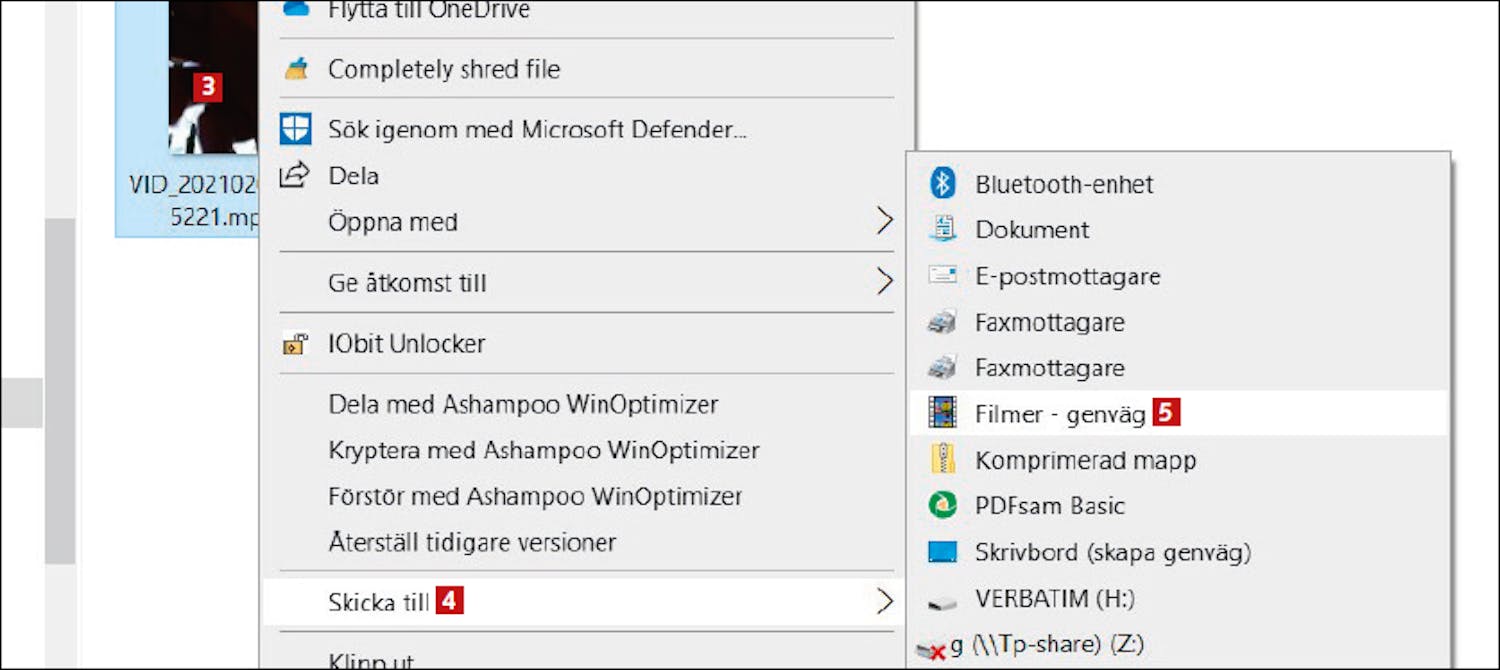Click the Dokument folder icon
This screenshot has height=670, width=1500.
(x=942, y=229)
